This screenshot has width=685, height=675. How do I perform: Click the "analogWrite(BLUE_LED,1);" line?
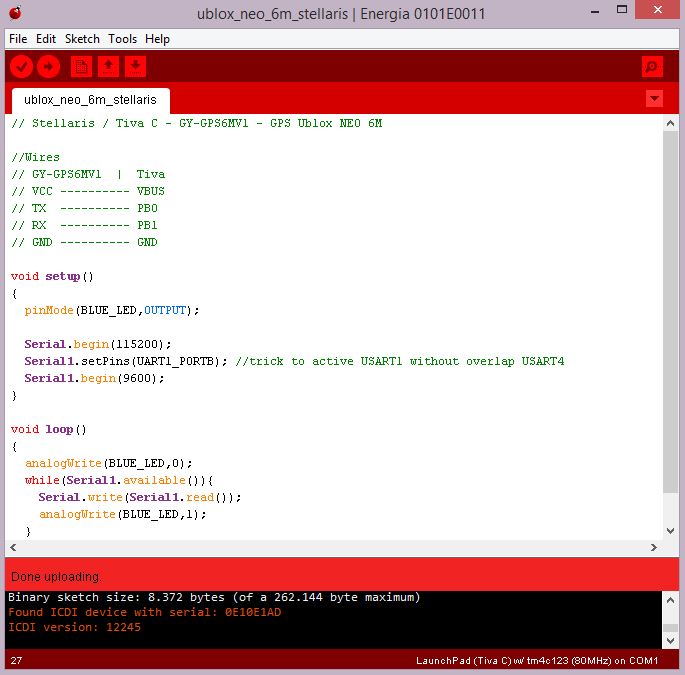coord(122,514)
